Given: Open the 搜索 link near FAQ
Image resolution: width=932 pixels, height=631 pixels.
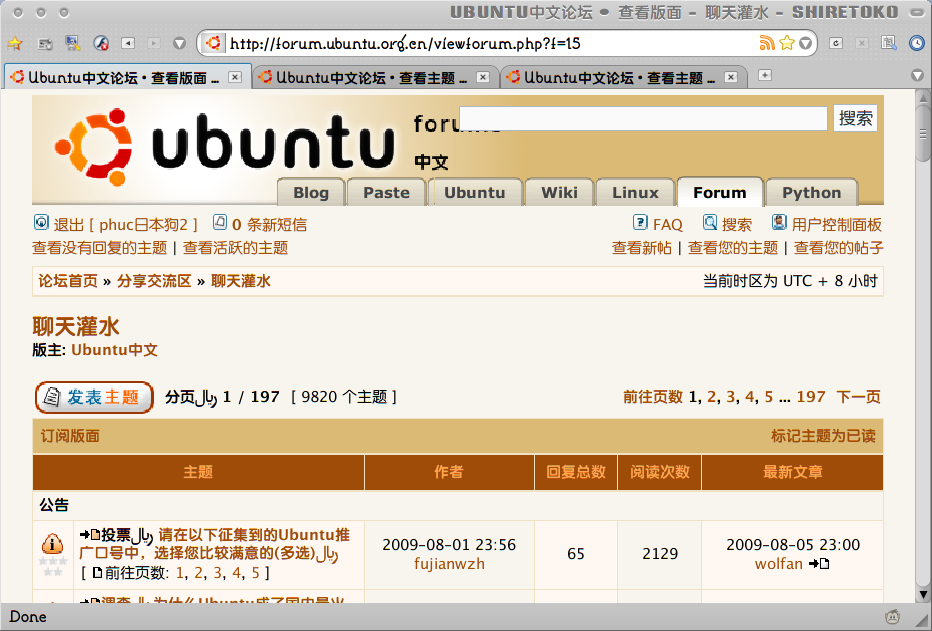Looking at the screenshot, I should pyautogui.click(x=737, y=225).
